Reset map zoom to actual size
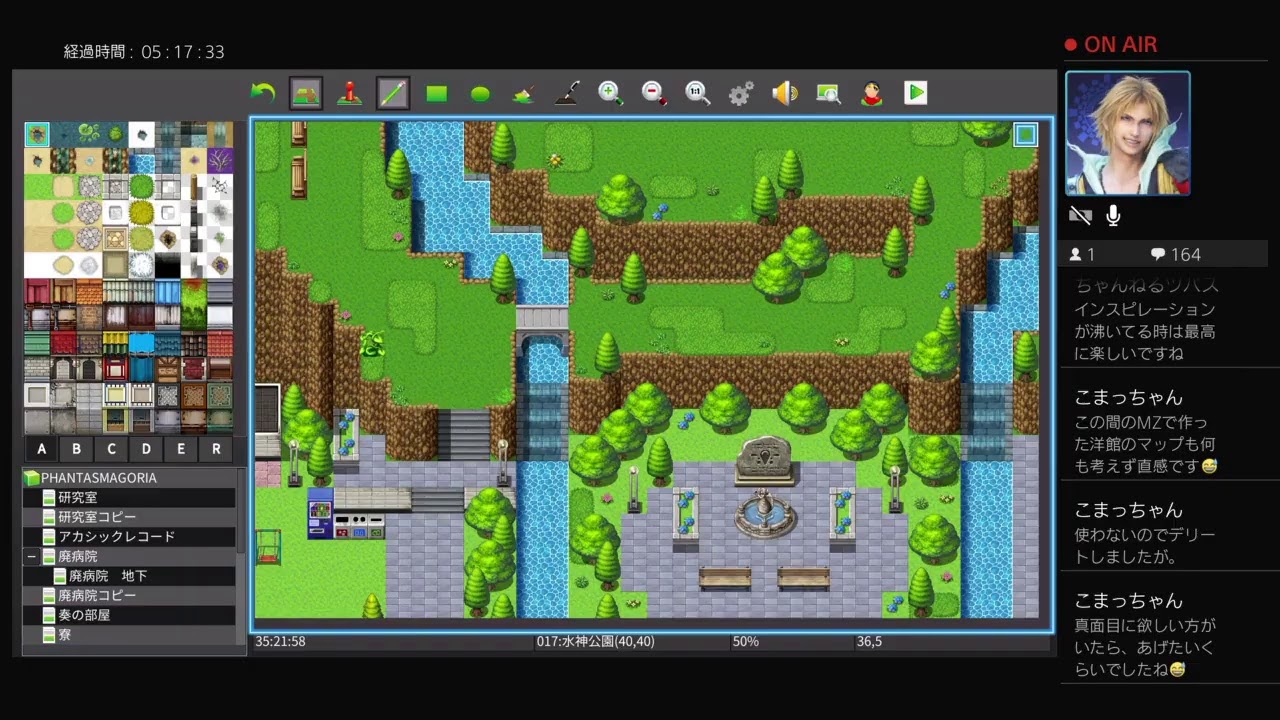The width and height of the screenshot is (1280, 720). [x=697, y=93]
